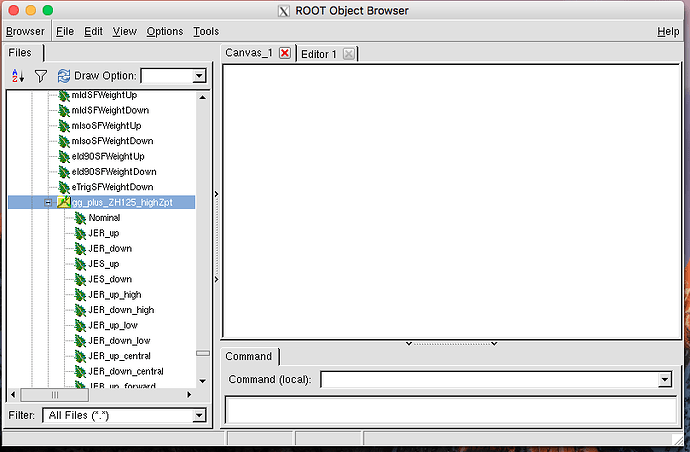The width and height of the screenshot is (690, 452).
Task: Click the leaf icon beside JER_up_low
Action: click(x=81, y=326)
